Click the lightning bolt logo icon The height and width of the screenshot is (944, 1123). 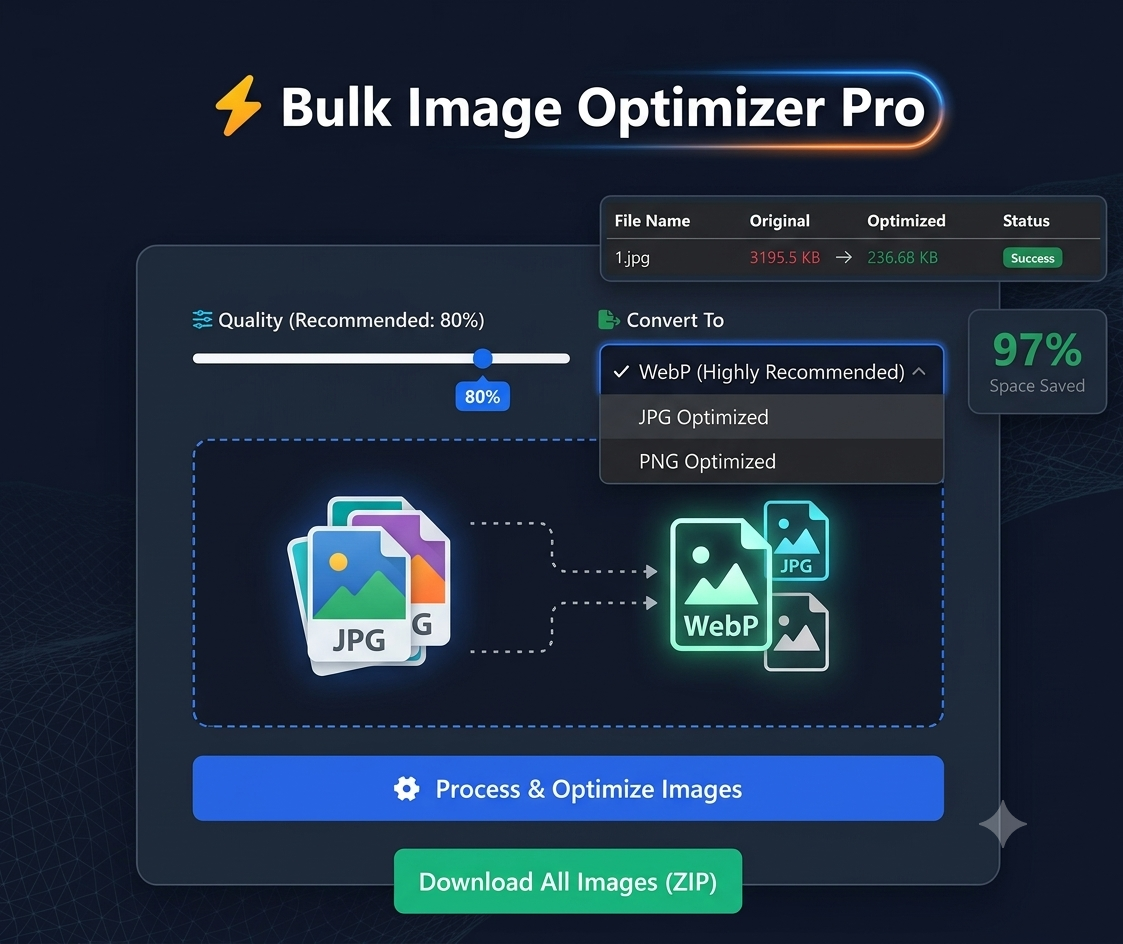(239, 105)
